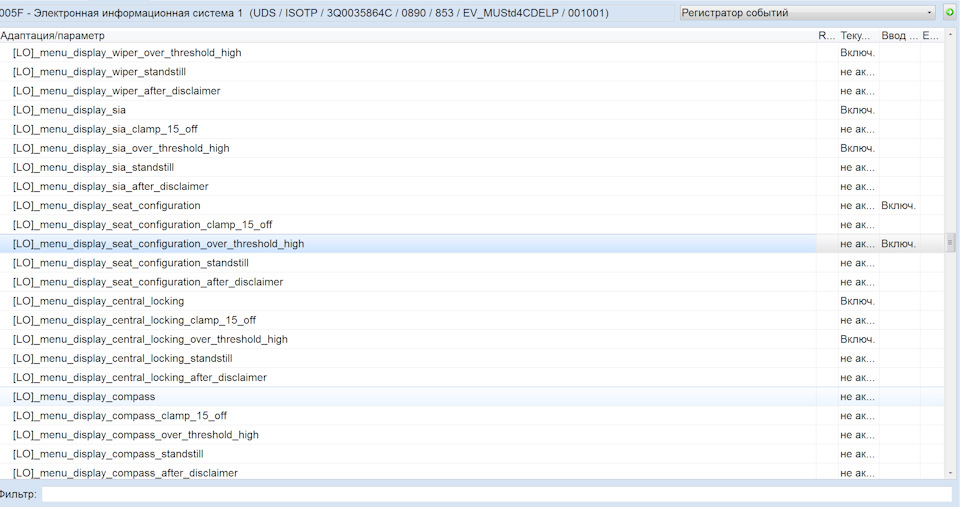Open the Регистратор событий dropdown
The height and width of the screenshot is (507, 960).
click(808, 12)
